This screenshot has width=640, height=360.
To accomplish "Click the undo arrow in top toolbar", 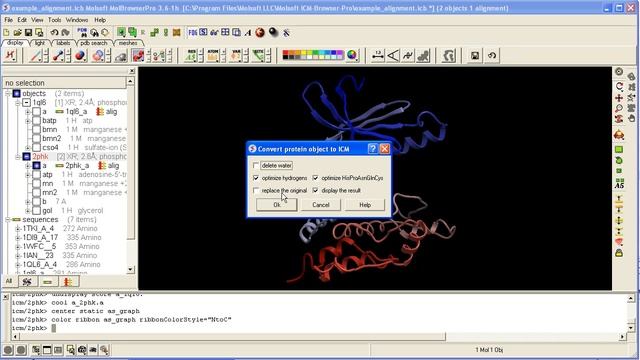I will pos(54,32).
